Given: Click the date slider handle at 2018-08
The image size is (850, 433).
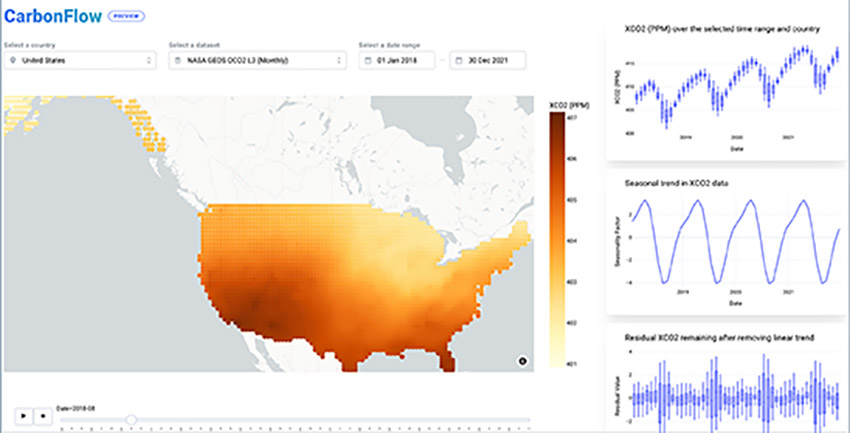Looking at the screenshot, I should (130, 419).
